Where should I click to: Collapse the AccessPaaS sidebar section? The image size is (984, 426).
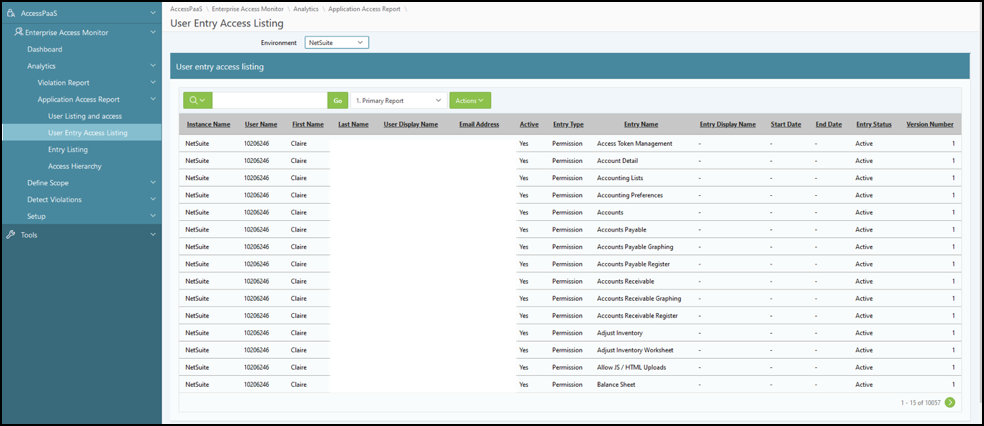tap(153, 13)
